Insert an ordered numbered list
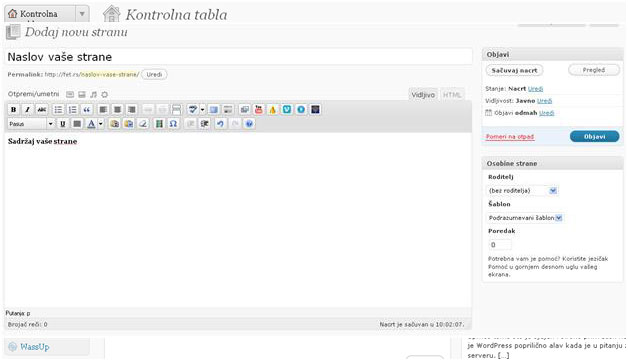The image size is (628, 361). click(72, 109)
